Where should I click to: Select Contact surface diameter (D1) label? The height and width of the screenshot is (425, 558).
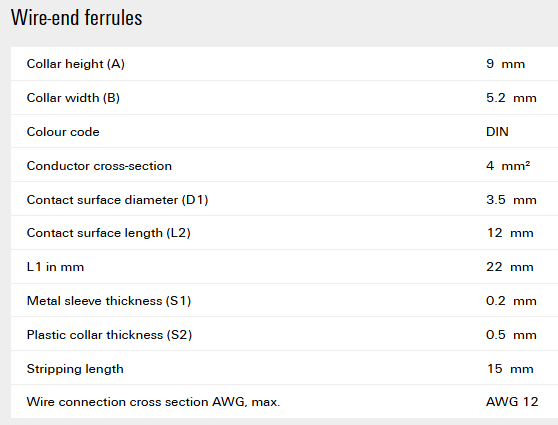point(117,200)
